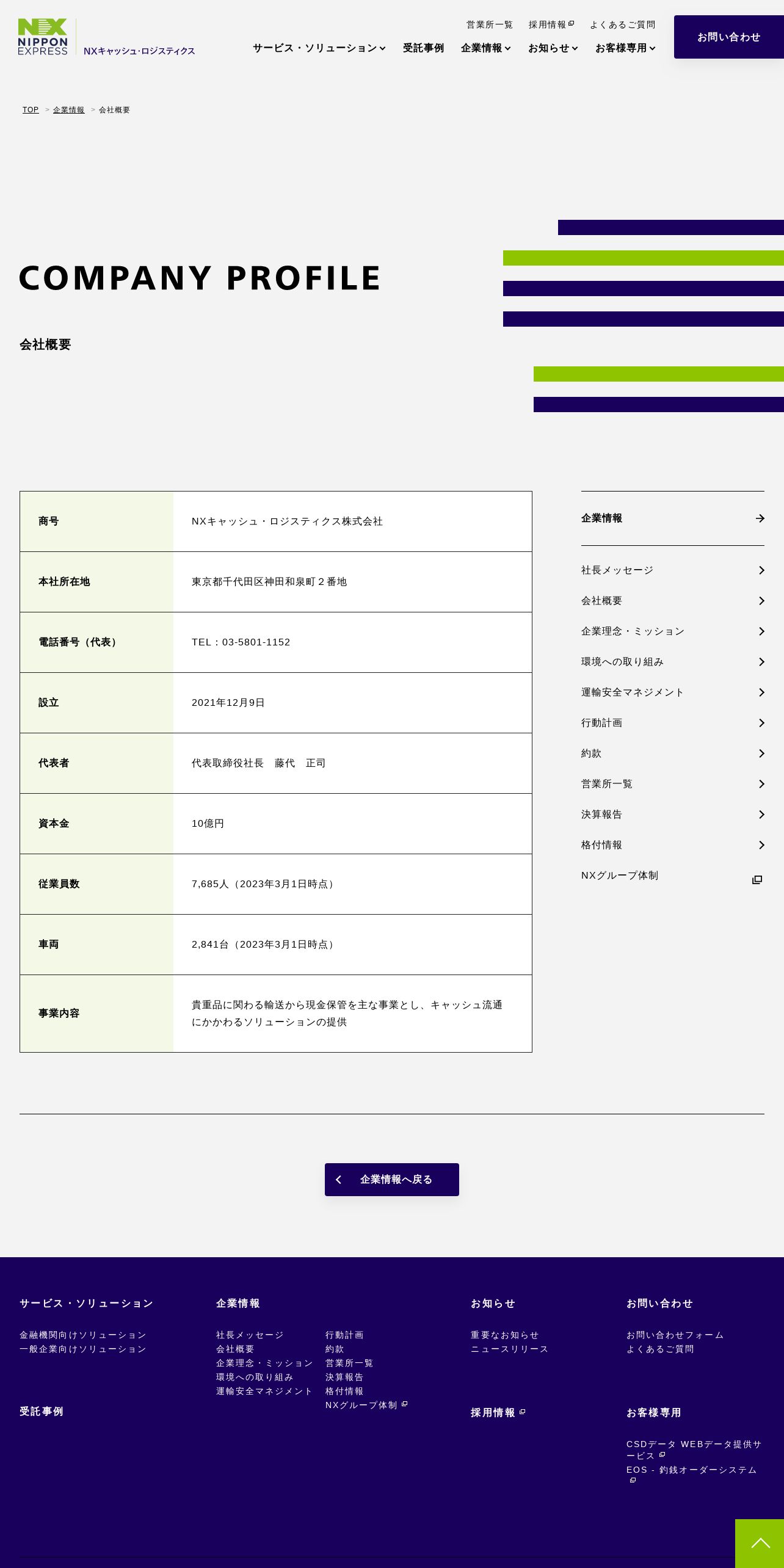Open よくあるご質問 in top utility nav
This screenshot has height=1568, width=784.
[x=622, y=25]
